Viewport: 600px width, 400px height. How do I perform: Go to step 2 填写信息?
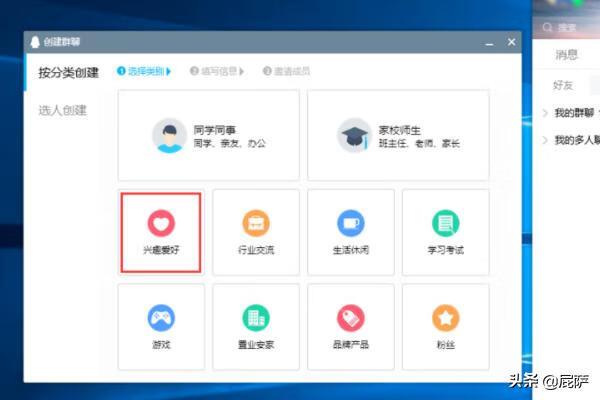pyautogui.click(x=217, y=71)
